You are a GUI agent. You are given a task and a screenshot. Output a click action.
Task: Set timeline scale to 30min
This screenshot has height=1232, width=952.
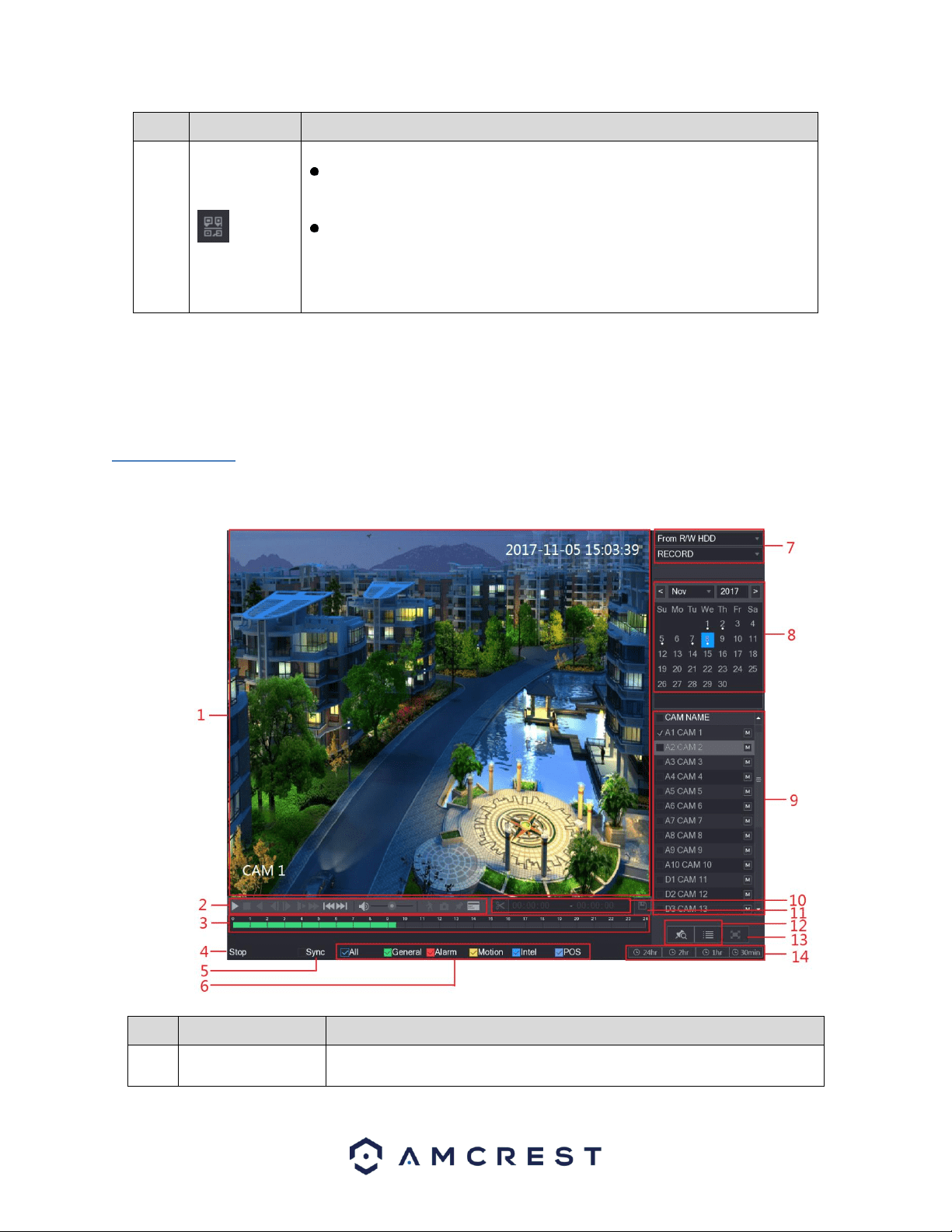coord(746,952)
